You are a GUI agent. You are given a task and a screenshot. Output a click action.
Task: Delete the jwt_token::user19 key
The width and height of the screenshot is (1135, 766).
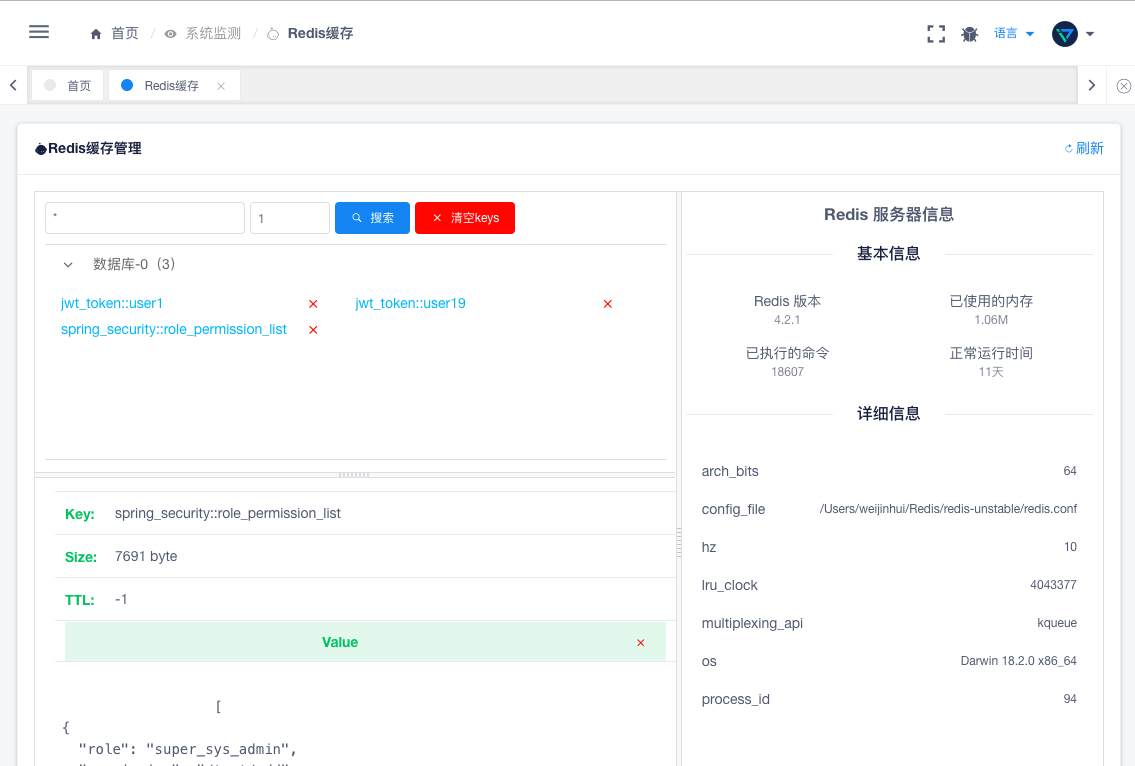coord(608,304)
